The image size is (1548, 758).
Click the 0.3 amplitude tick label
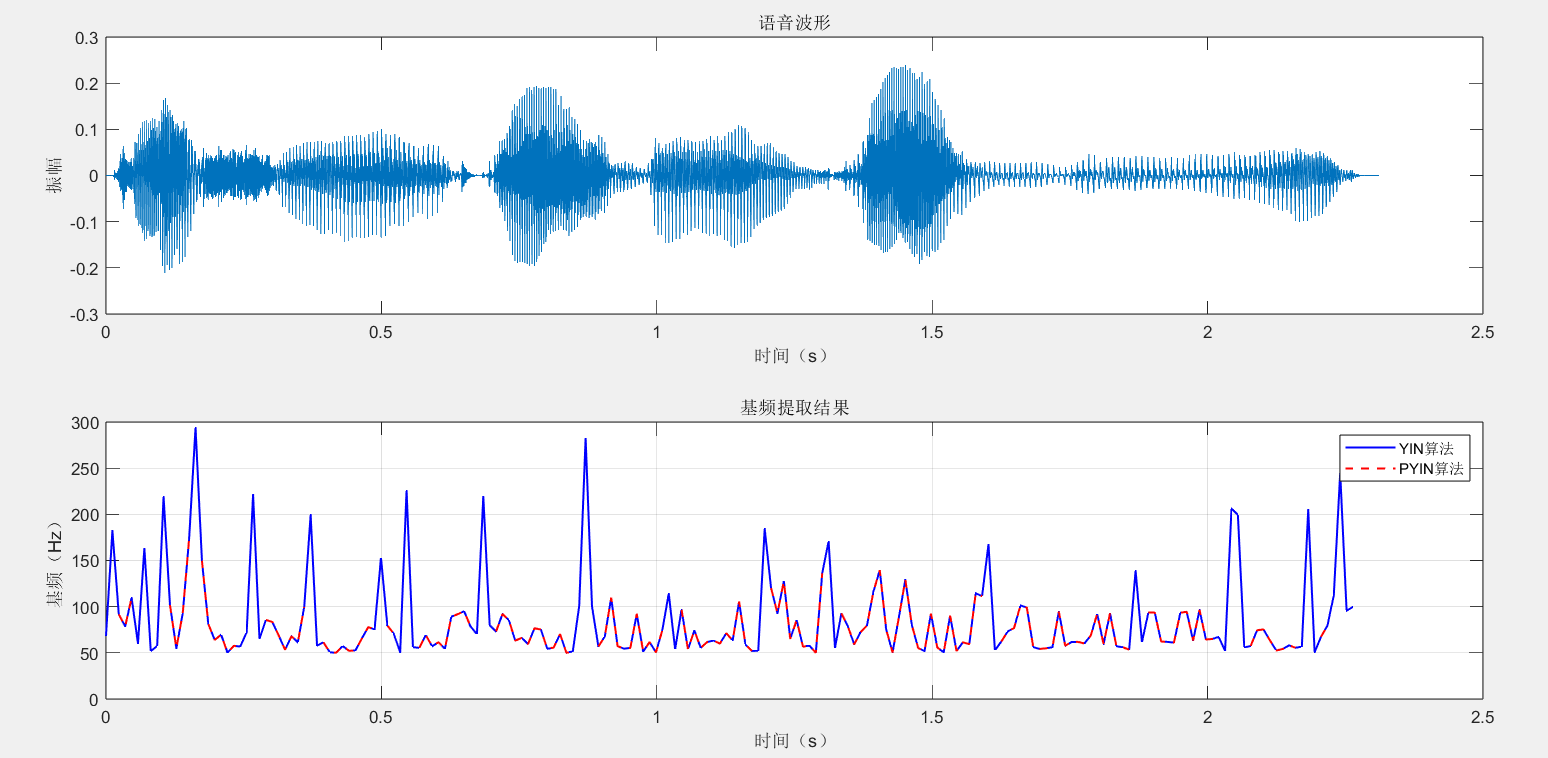coord(88,38)
